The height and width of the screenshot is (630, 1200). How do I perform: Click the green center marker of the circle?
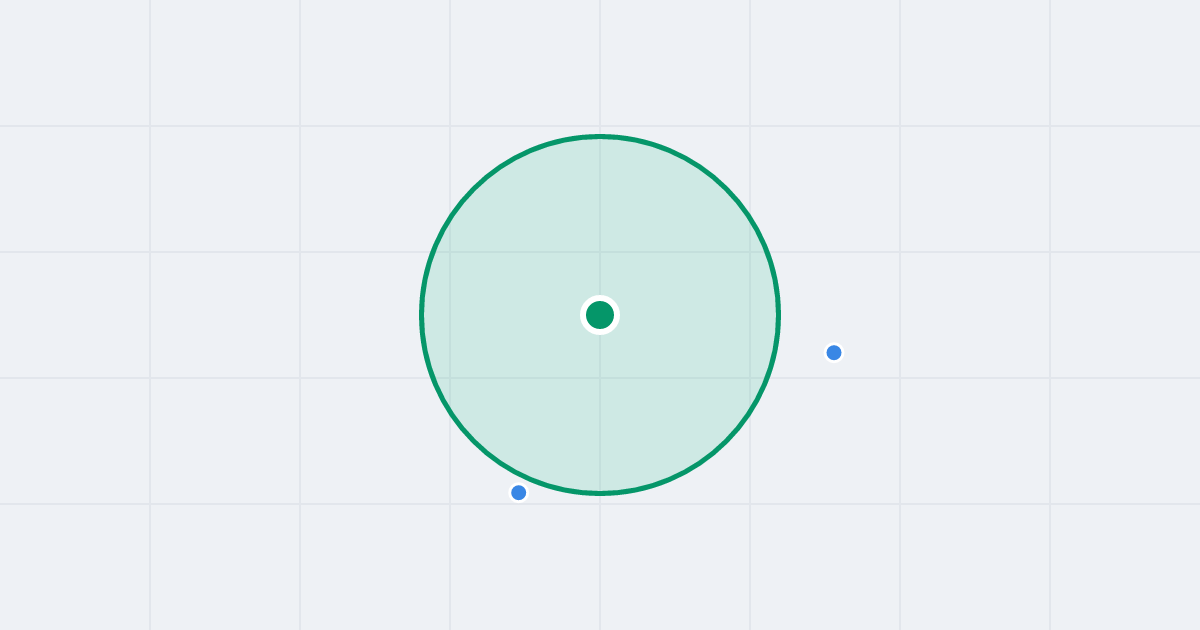pos(600,315)
